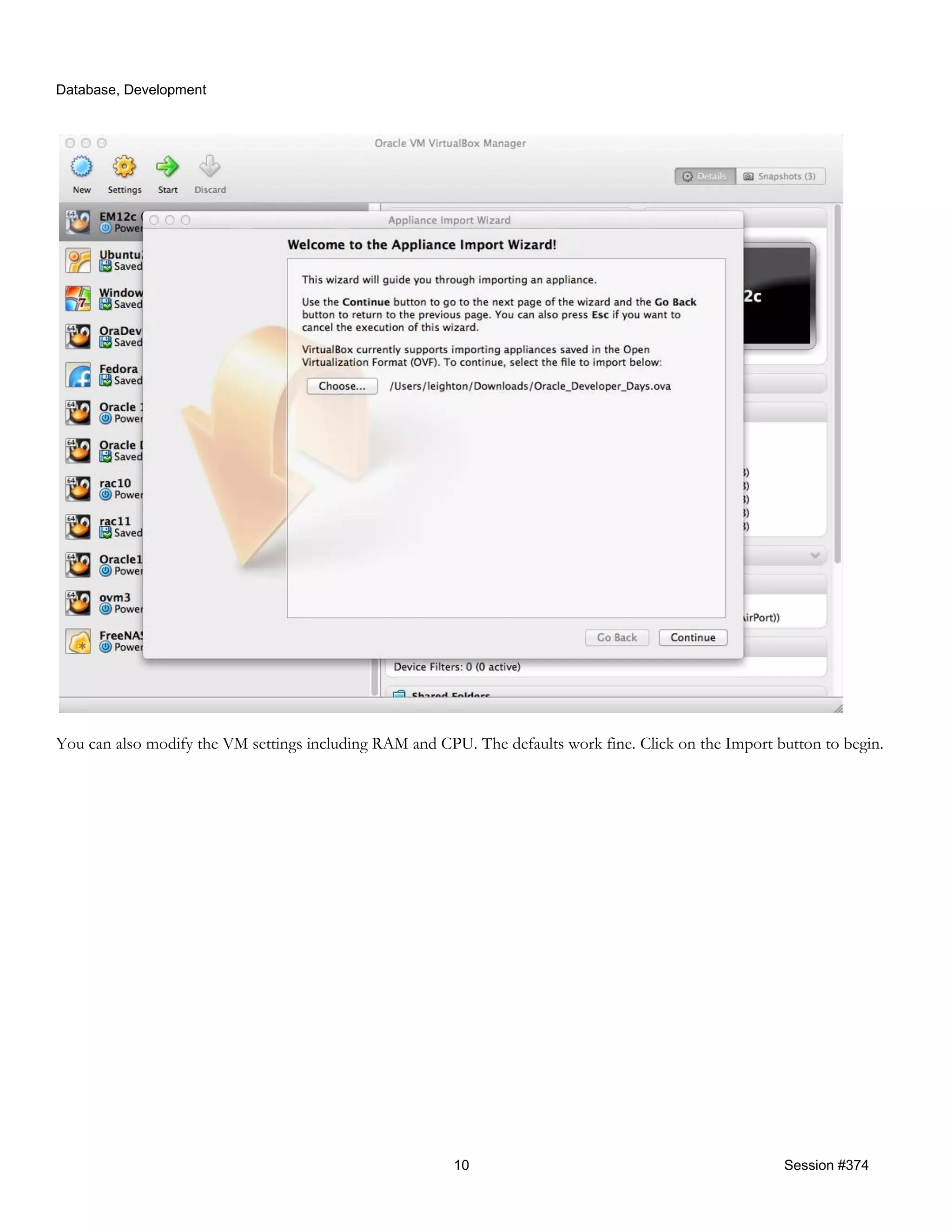The image size is (952, 1232).
Task: Click the Oracle_Developer_Days.ova file path
Action: coord(530,386)
